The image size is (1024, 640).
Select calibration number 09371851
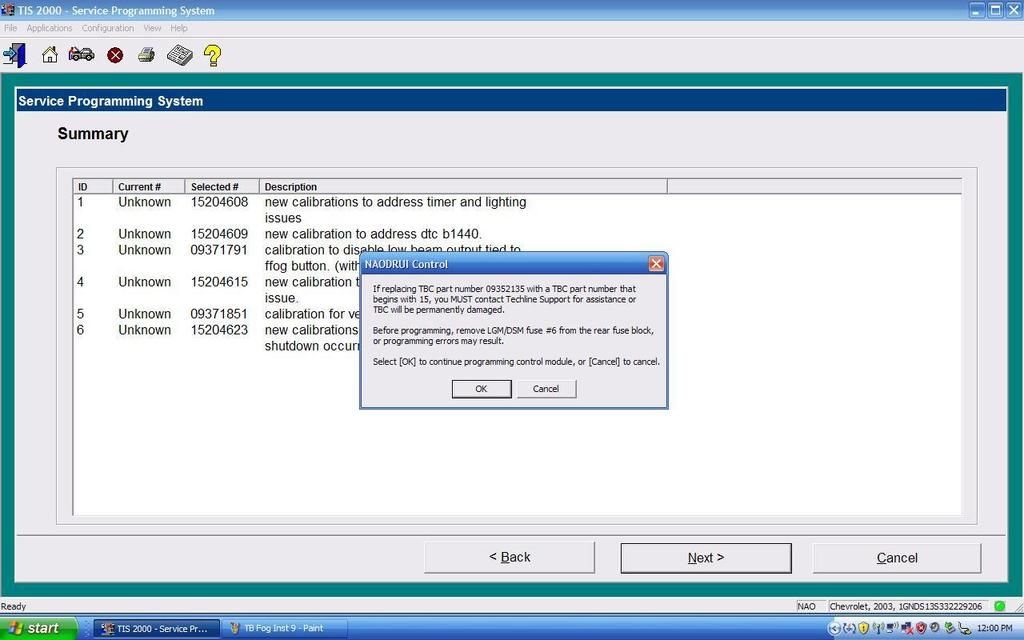(219, 314)
